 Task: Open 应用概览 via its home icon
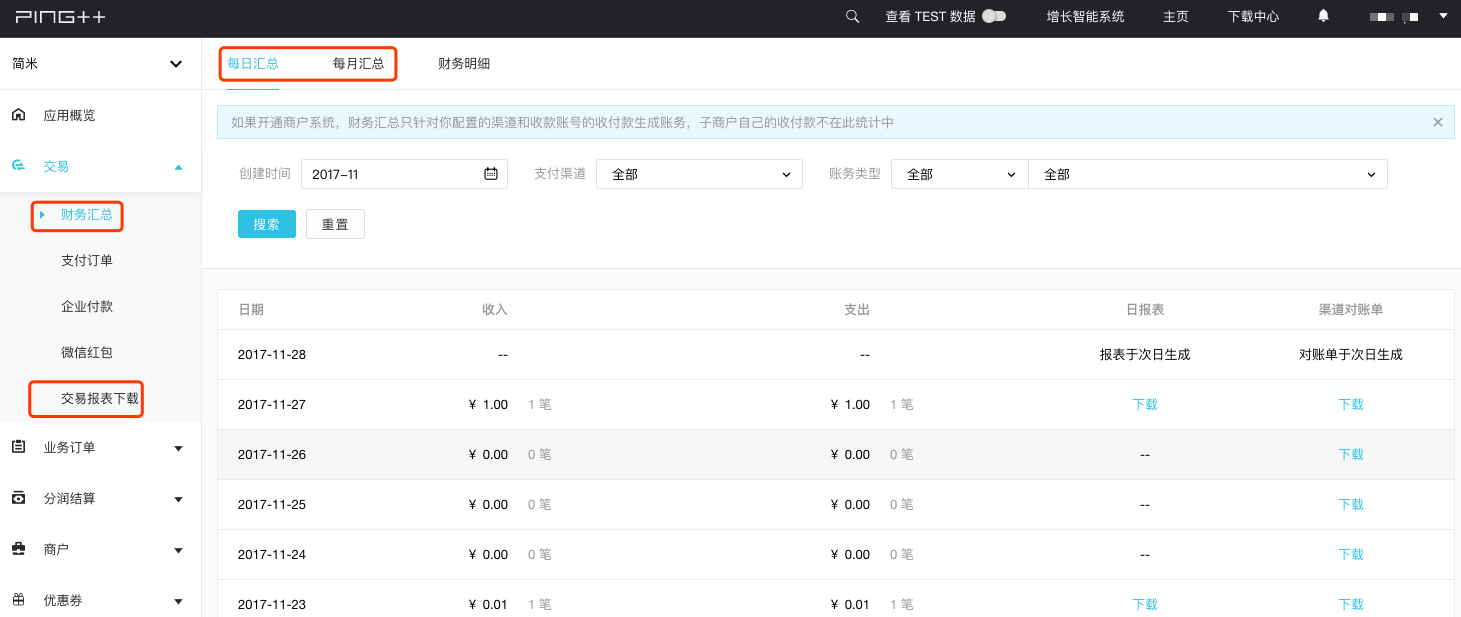[18, 114]
